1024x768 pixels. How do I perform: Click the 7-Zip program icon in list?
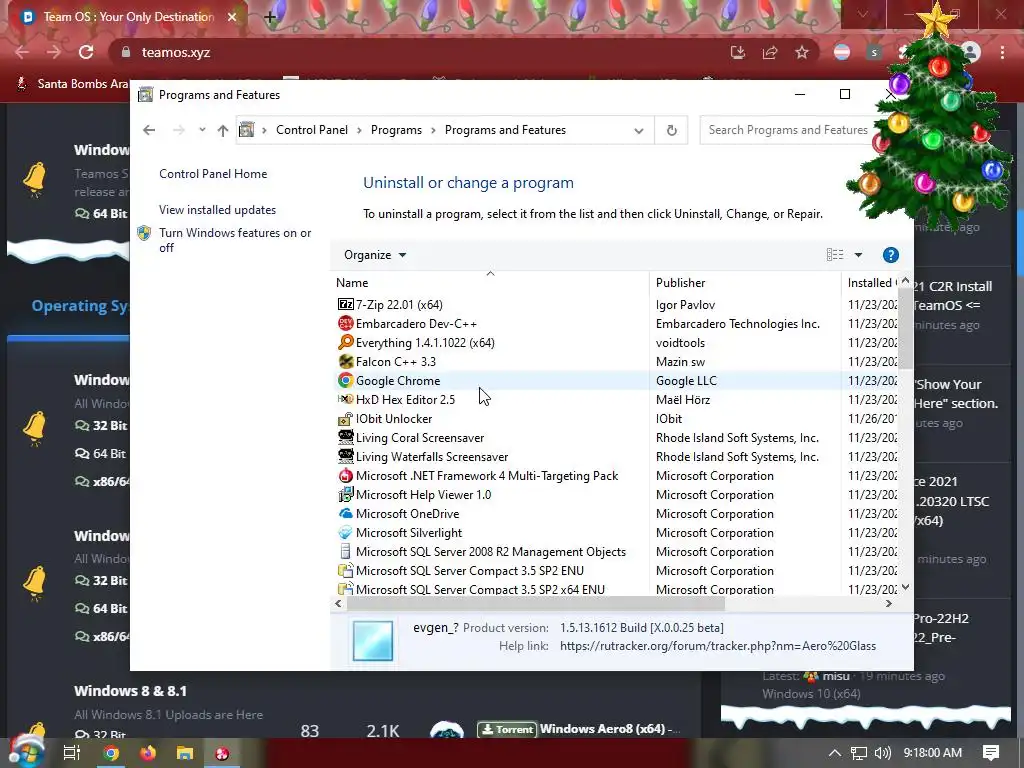pyautogui.click(x=345, y=304)
